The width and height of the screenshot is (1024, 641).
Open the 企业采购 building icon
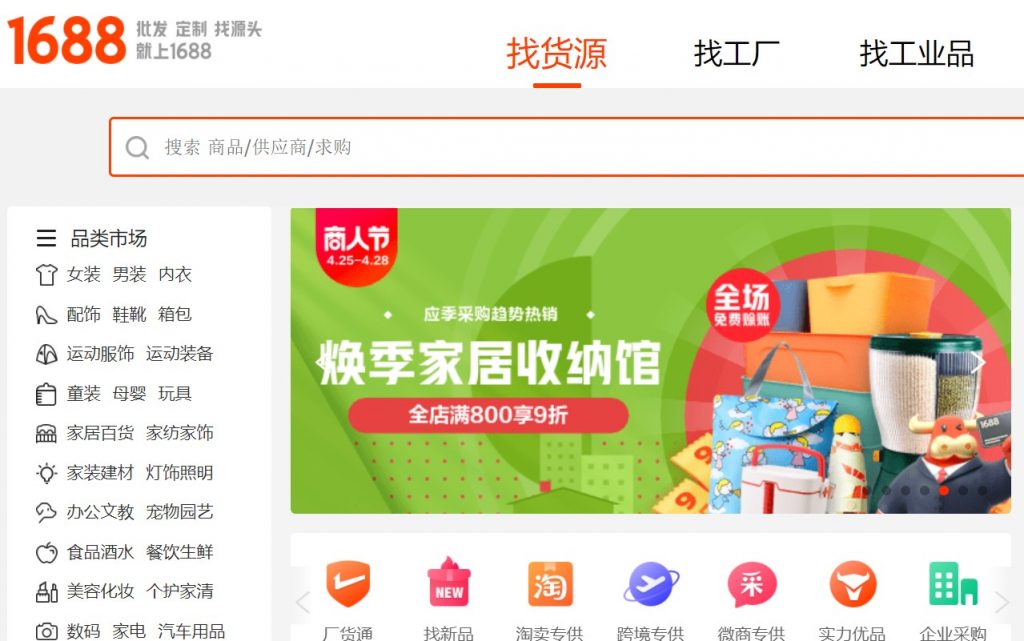point(953,584)
